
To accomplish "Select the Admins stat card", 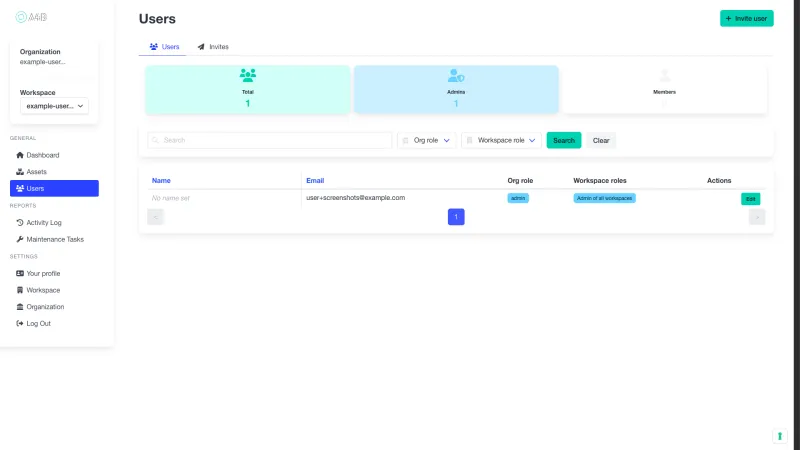I will 456,89.
